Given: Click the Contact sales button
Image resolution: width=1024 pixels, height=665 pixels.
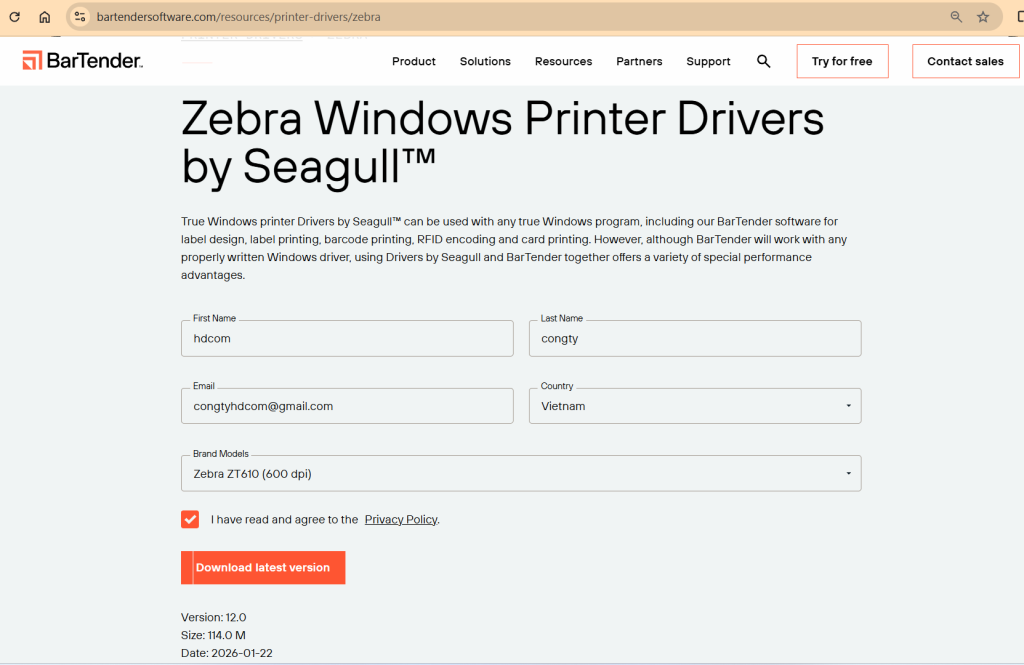Looking at the screenshot, I should [965, 61].
